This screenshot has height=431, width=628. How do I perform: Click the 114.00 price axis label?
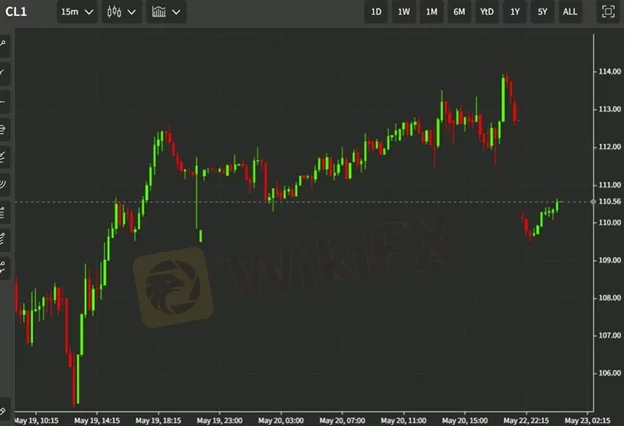point(610,72)
